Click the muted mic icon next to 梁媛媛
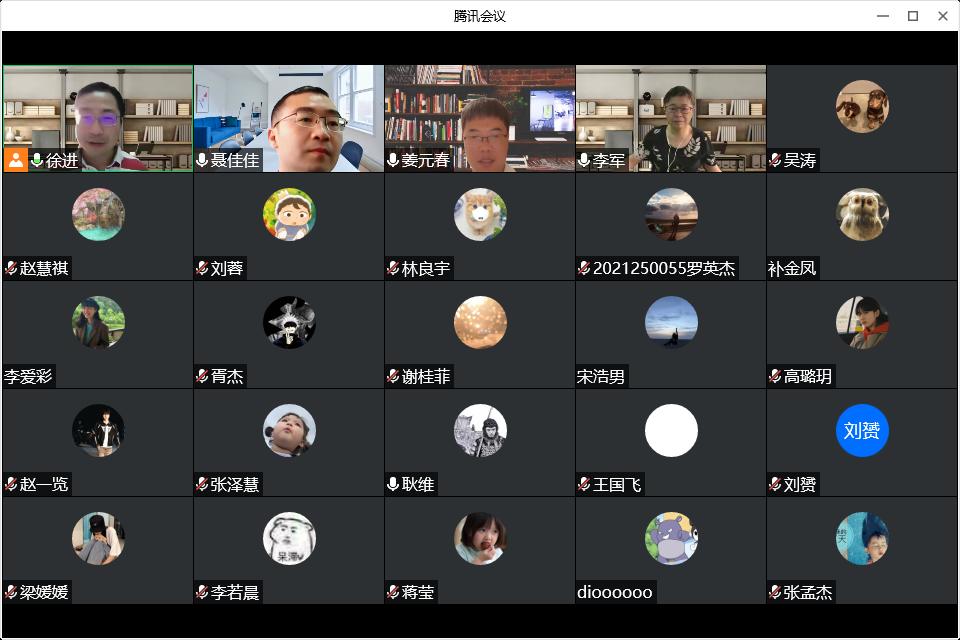The height and width of the screenshot is (640, 960). pos(11,592)
